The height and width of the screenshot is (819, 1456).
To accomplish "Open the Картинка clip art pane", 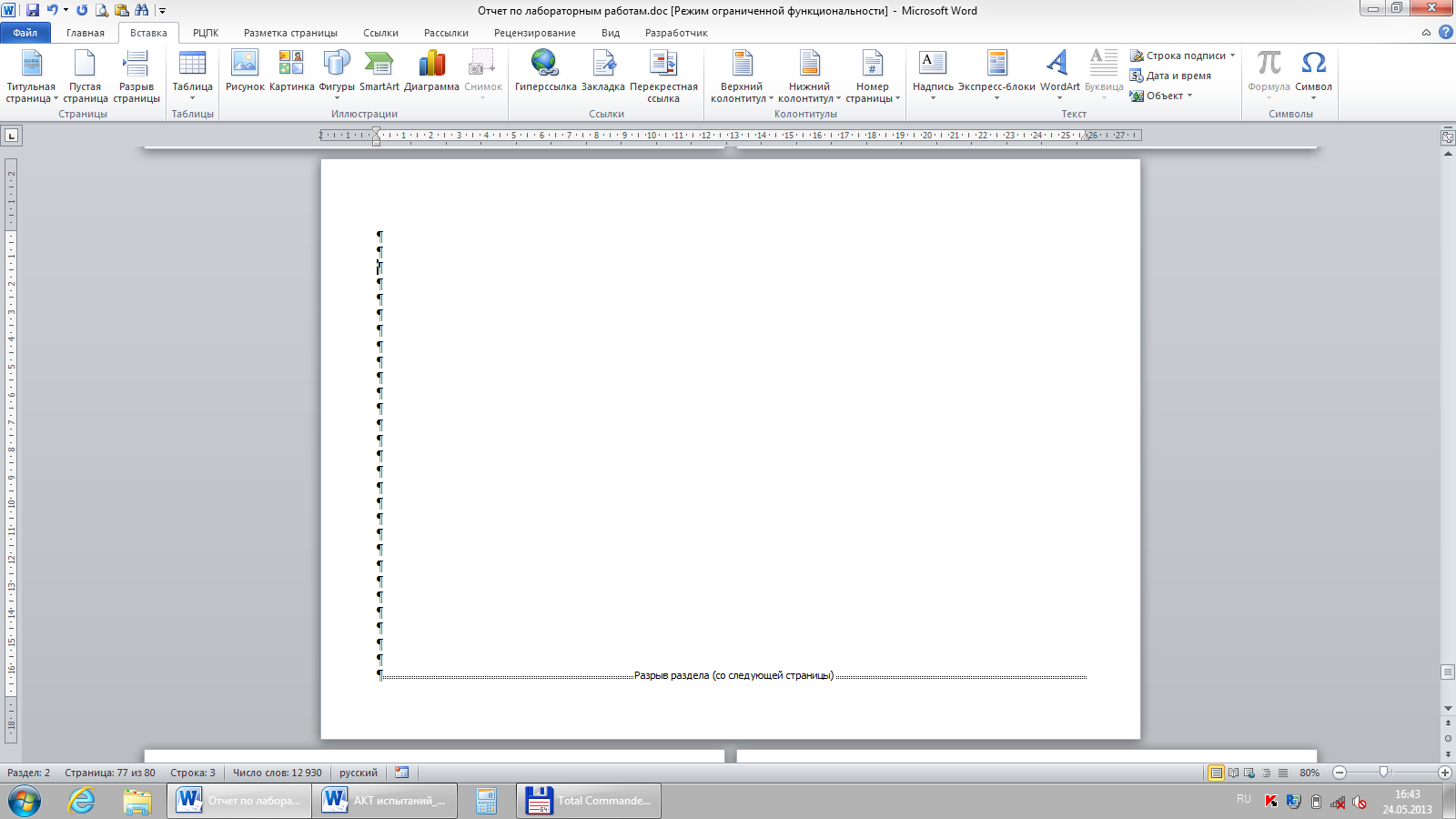I will [292, 71].
